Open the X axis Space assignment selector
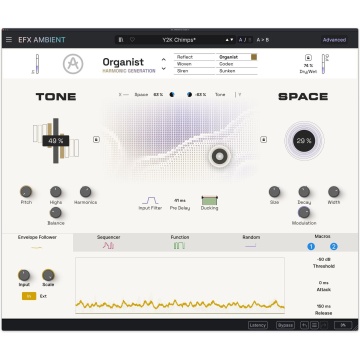The height and width of the screenshot is (360, 360). click(141, 95)
